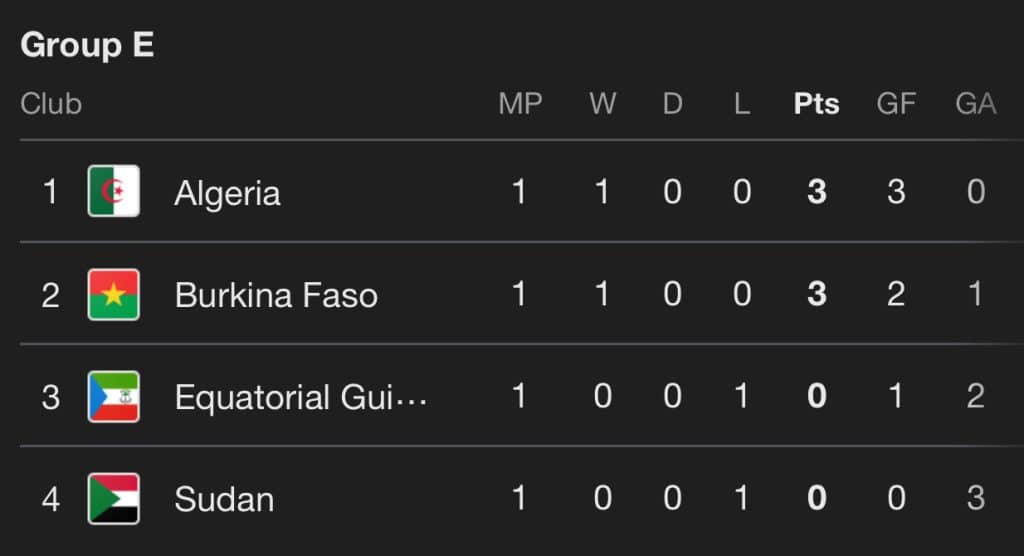
Task: Click Burkina Faso's rank number 2
Action: point(50,295)
